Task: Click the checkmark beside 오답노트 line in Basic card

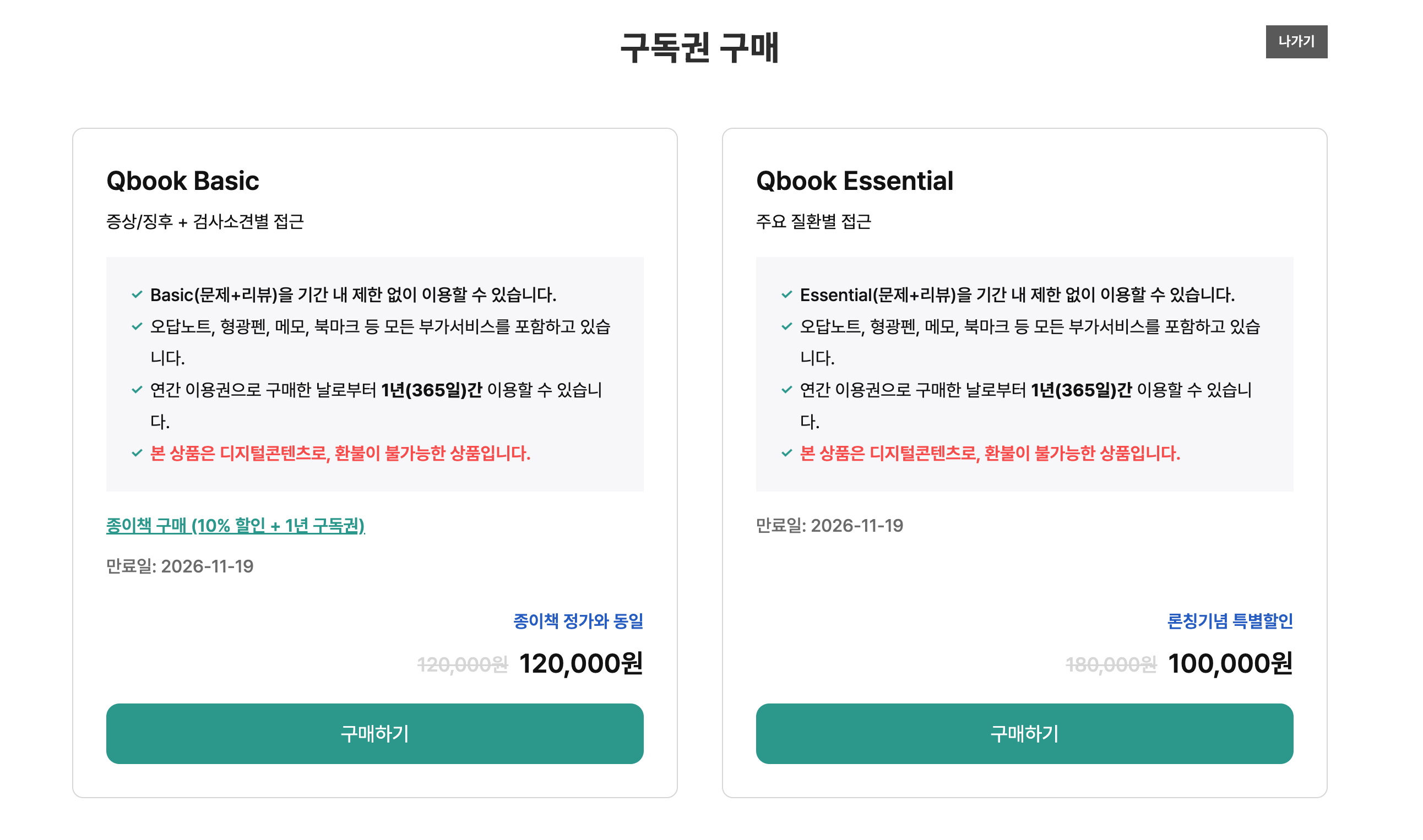Action: 137,326
